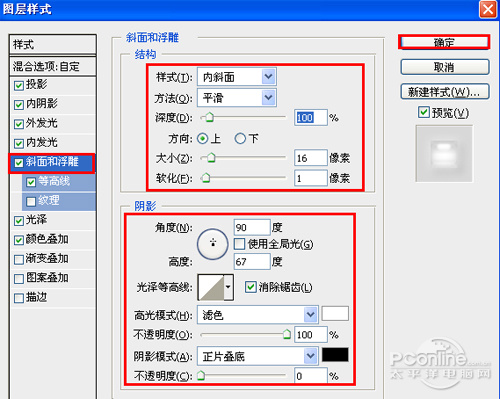
Task: Toggle the 内阴影 checkbox
Action: [18, 105]
